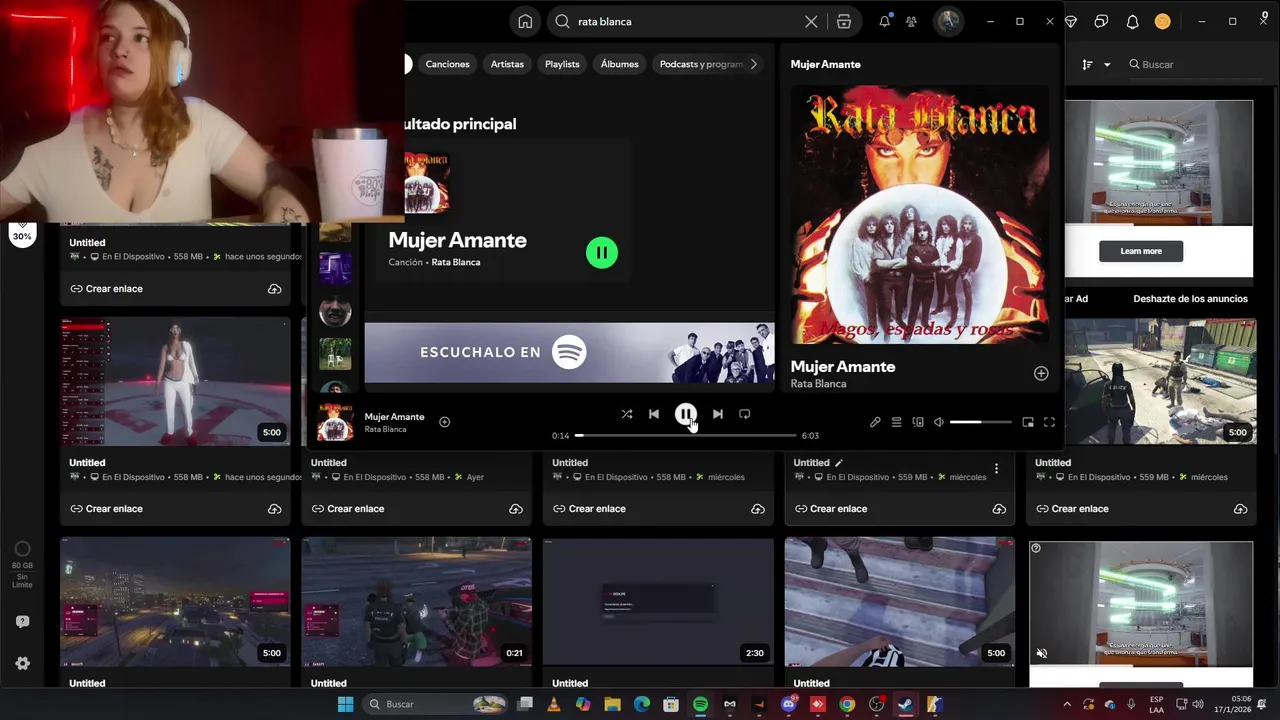Open Medal yellow profile avatar

point(1162,21)
